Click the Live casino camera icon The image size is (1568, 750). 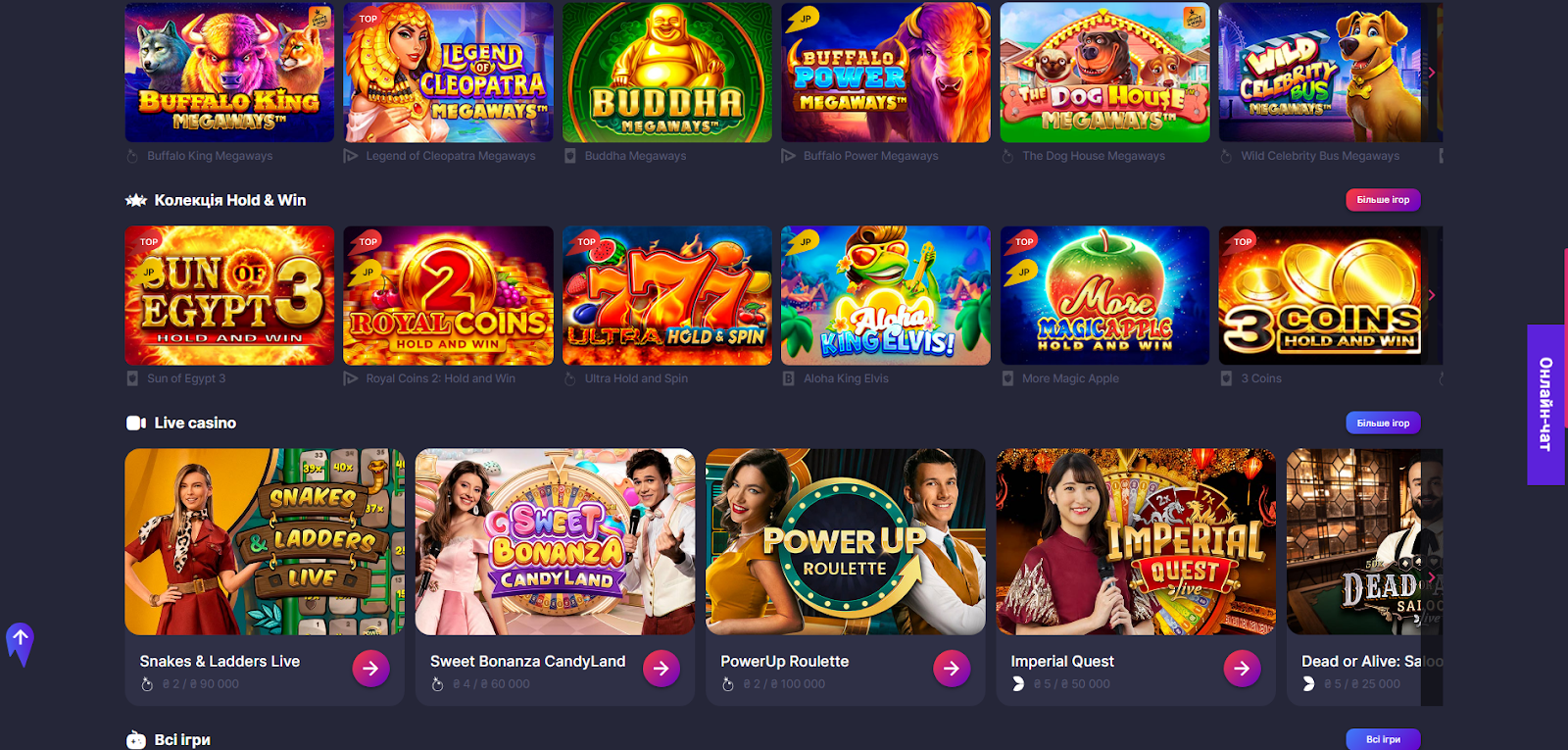point(136,423)
